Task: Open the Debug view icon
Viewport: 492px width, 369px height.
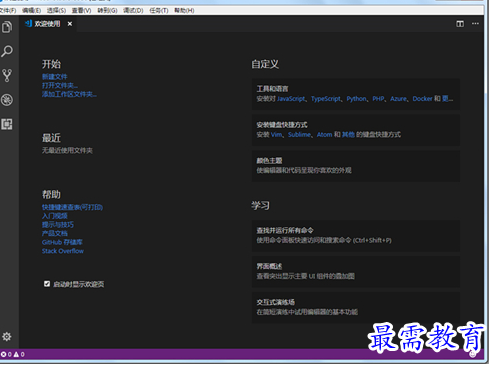Action: coord(7,100)
